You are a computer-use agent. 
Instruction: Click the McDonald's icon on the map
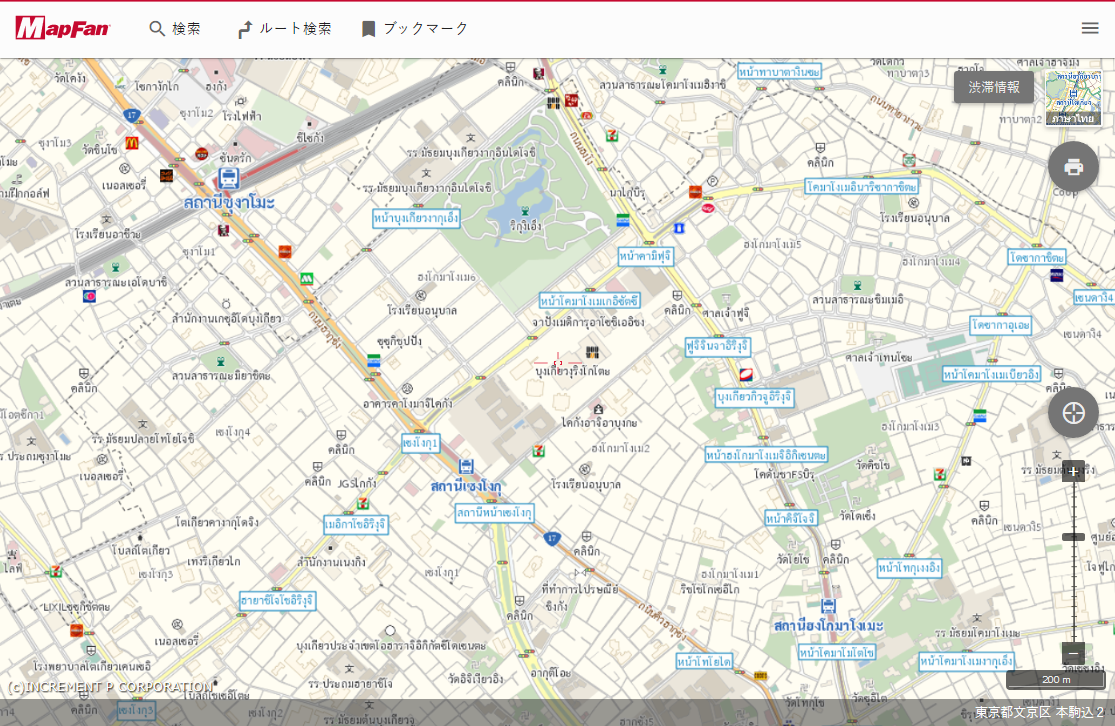(132, 143)
